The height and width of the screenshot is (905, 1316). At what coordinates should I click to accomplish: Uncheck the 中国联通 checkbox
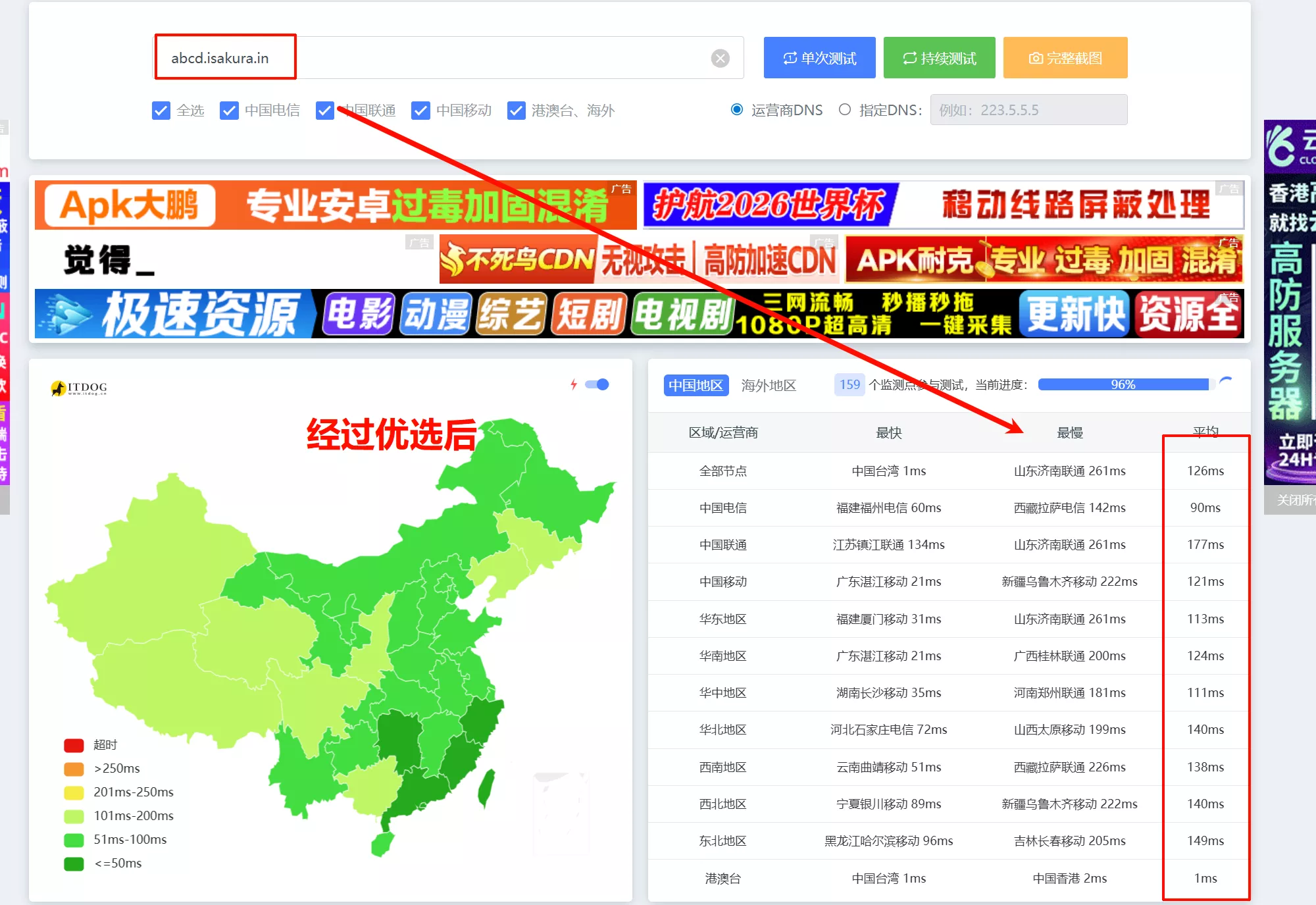click(x=324, y=111)
